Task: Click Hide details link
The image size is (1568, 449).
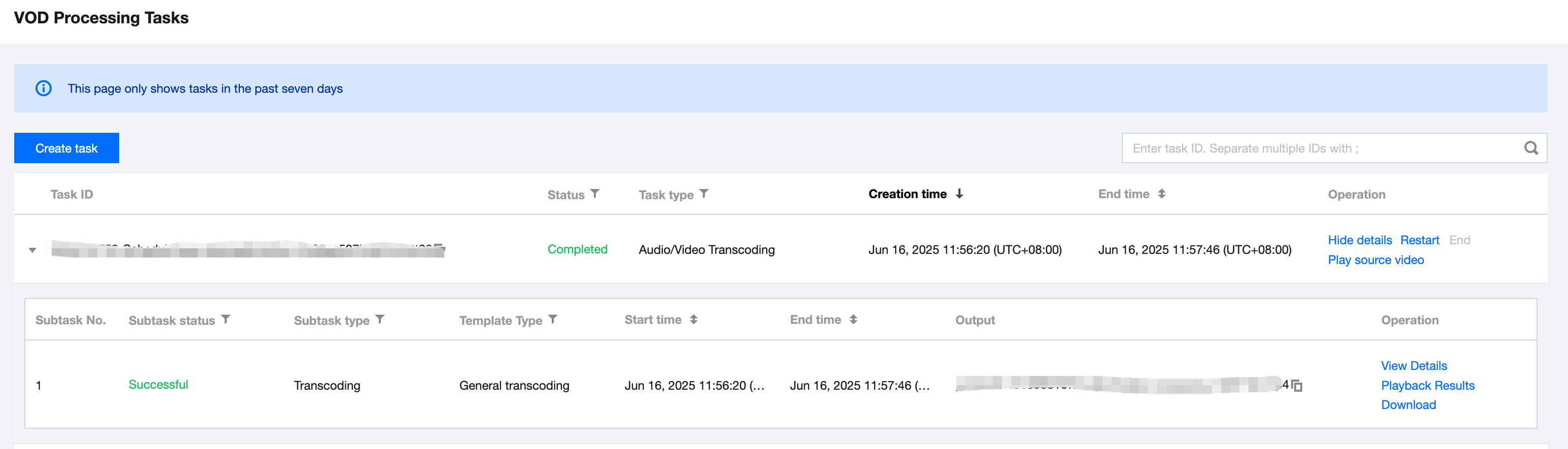Action: (x=1359, y=240)
